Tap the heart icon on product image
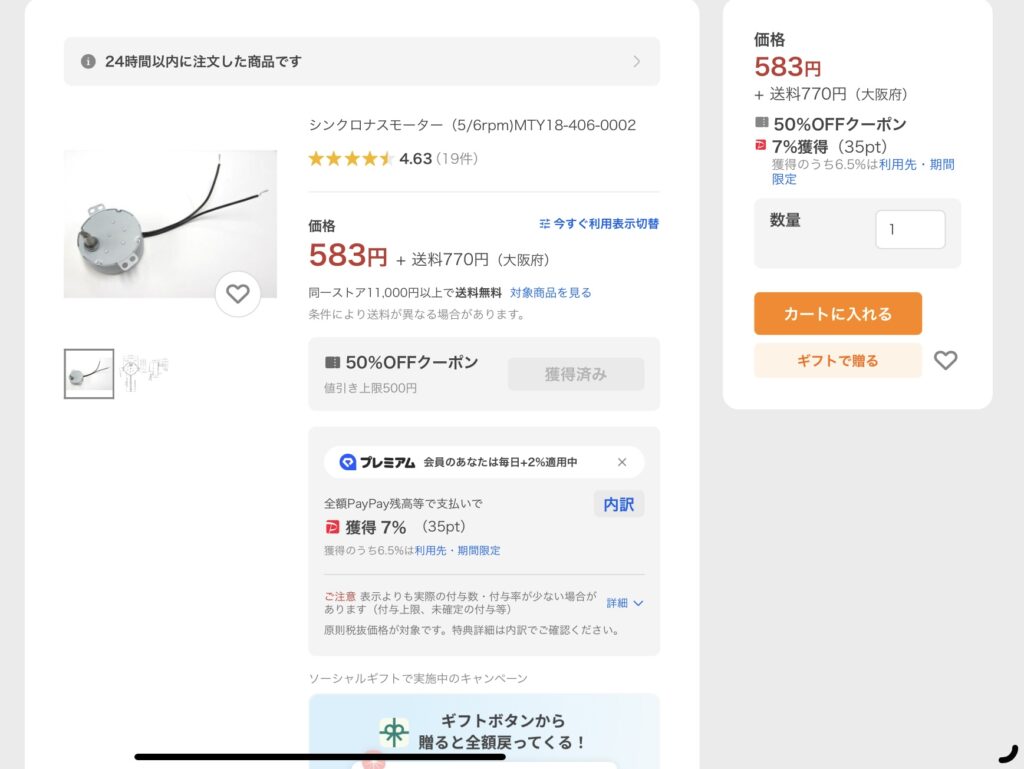 238,294
